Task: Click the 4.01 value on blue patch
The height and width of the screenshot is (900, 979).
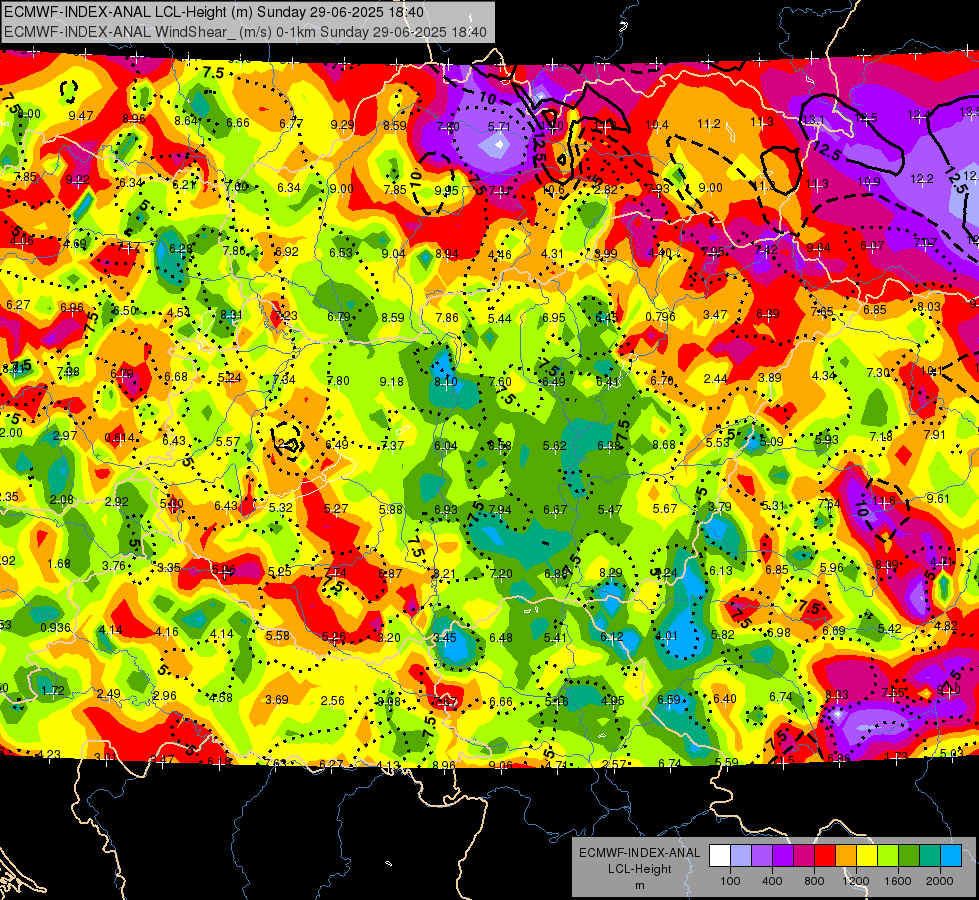Action: (x=666, y=636)
